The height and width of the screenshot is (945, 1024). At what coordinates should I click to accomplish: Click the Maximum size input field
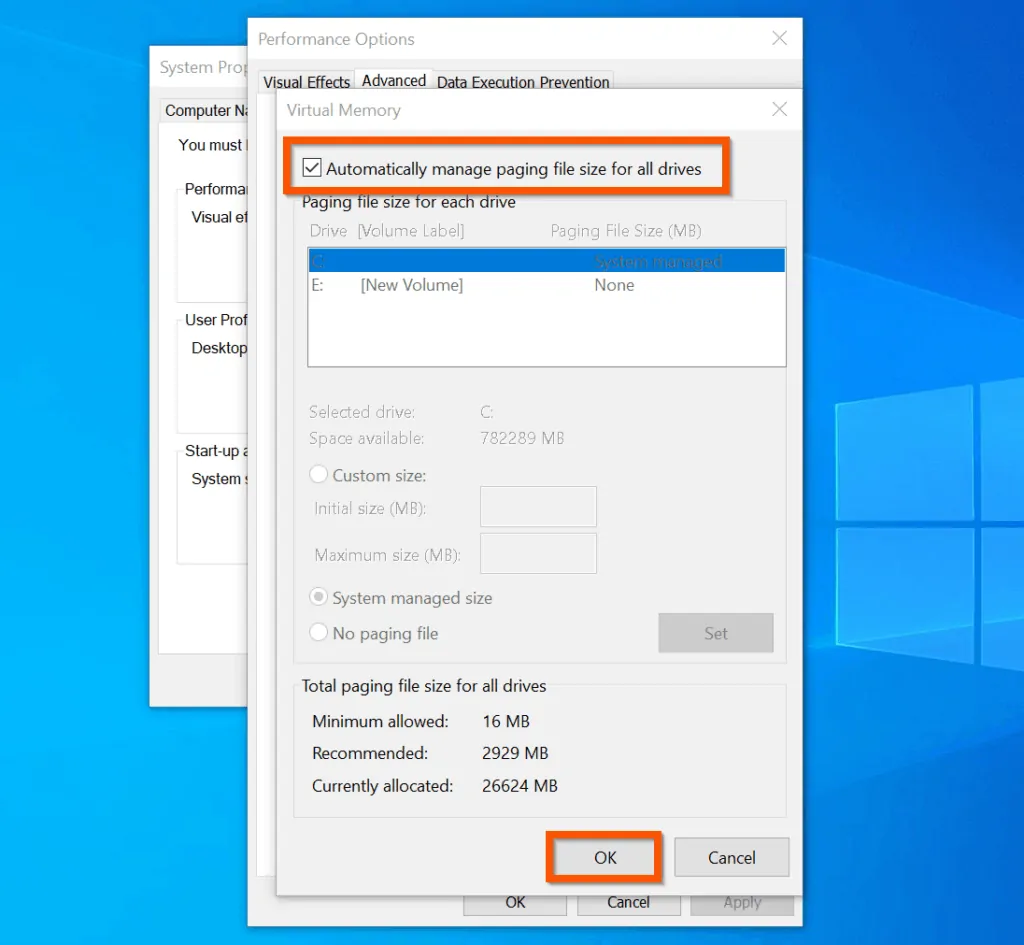[538, 553]
